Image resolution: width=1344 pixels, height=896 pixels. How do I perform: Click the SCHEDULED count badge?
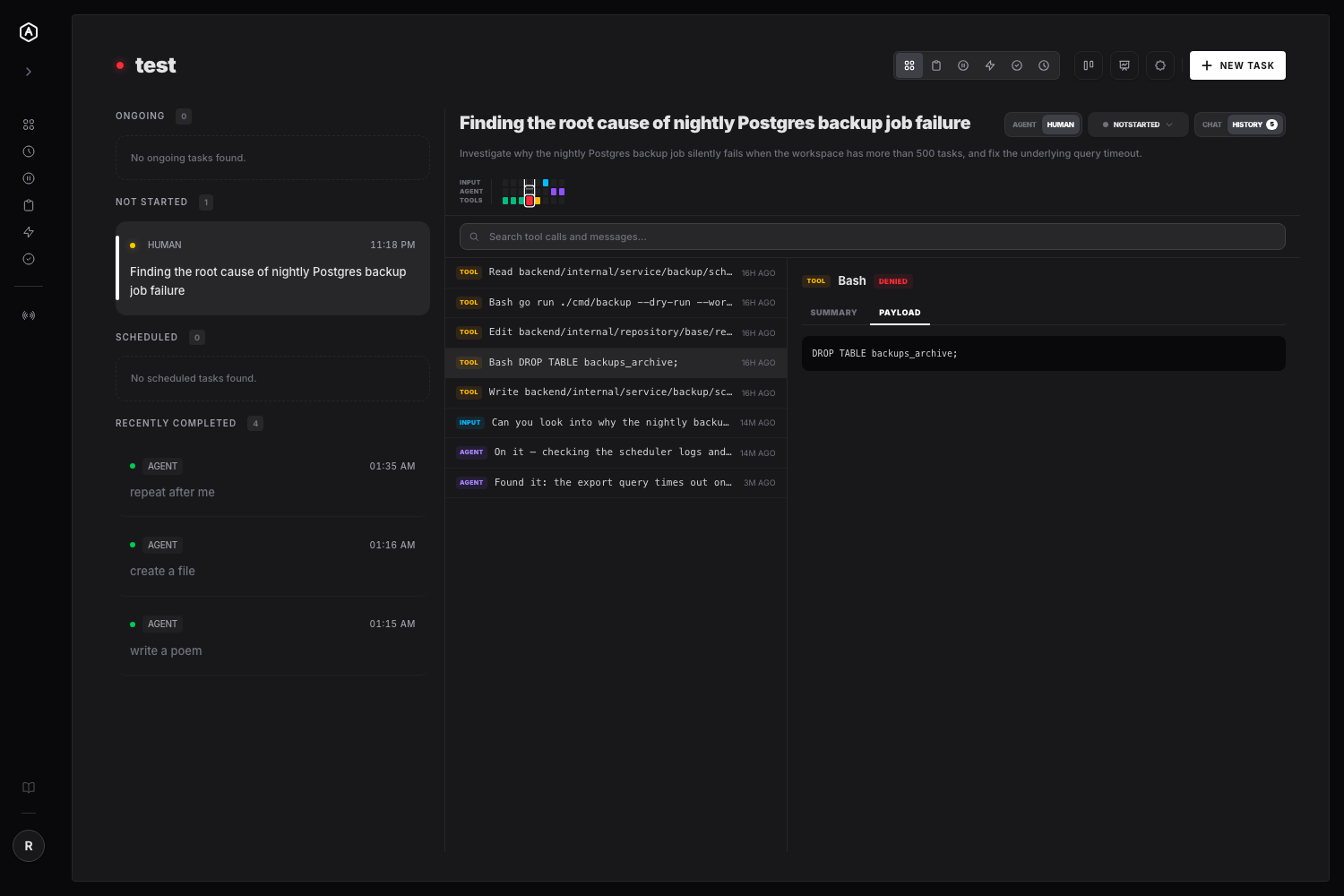[x=197, y=338]
